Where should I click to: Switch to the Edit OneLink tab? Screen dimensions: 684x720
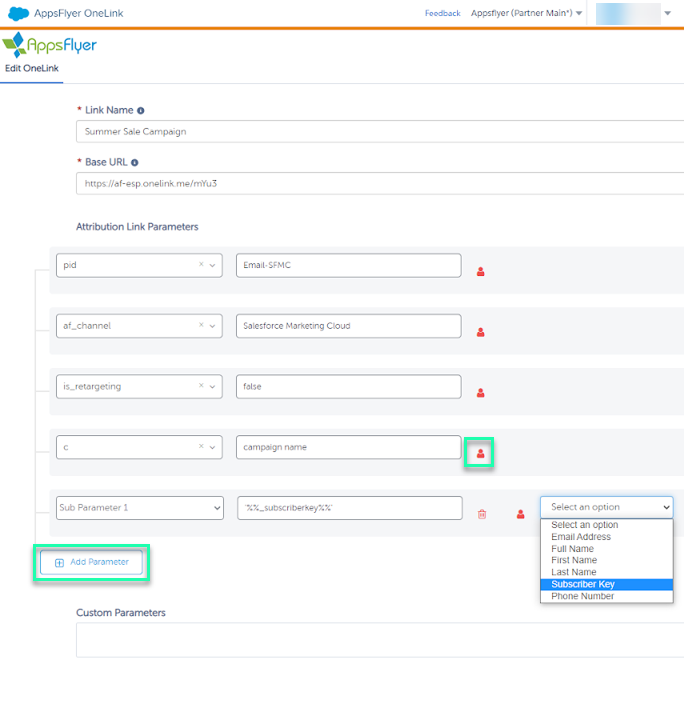pyautogui.click(x=31, y=67)
